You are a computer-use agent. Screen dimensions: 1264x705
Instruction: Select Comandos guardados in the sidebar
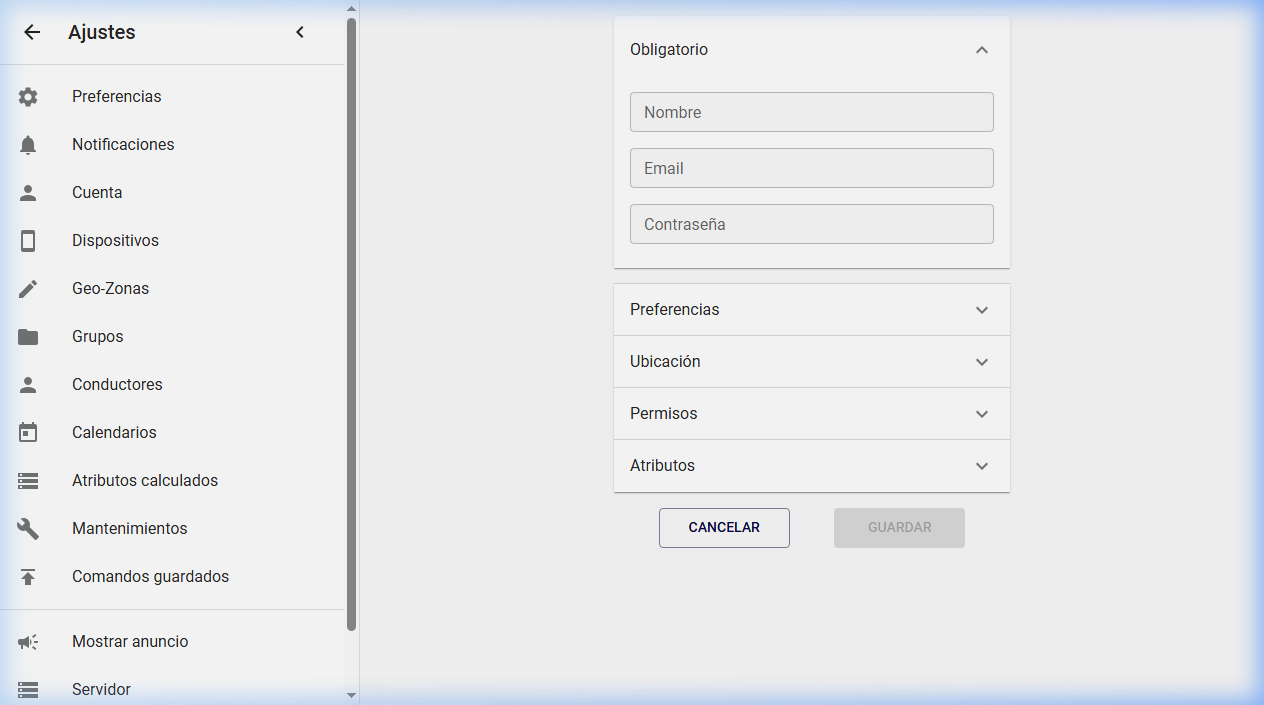click(x=172, y=577)
